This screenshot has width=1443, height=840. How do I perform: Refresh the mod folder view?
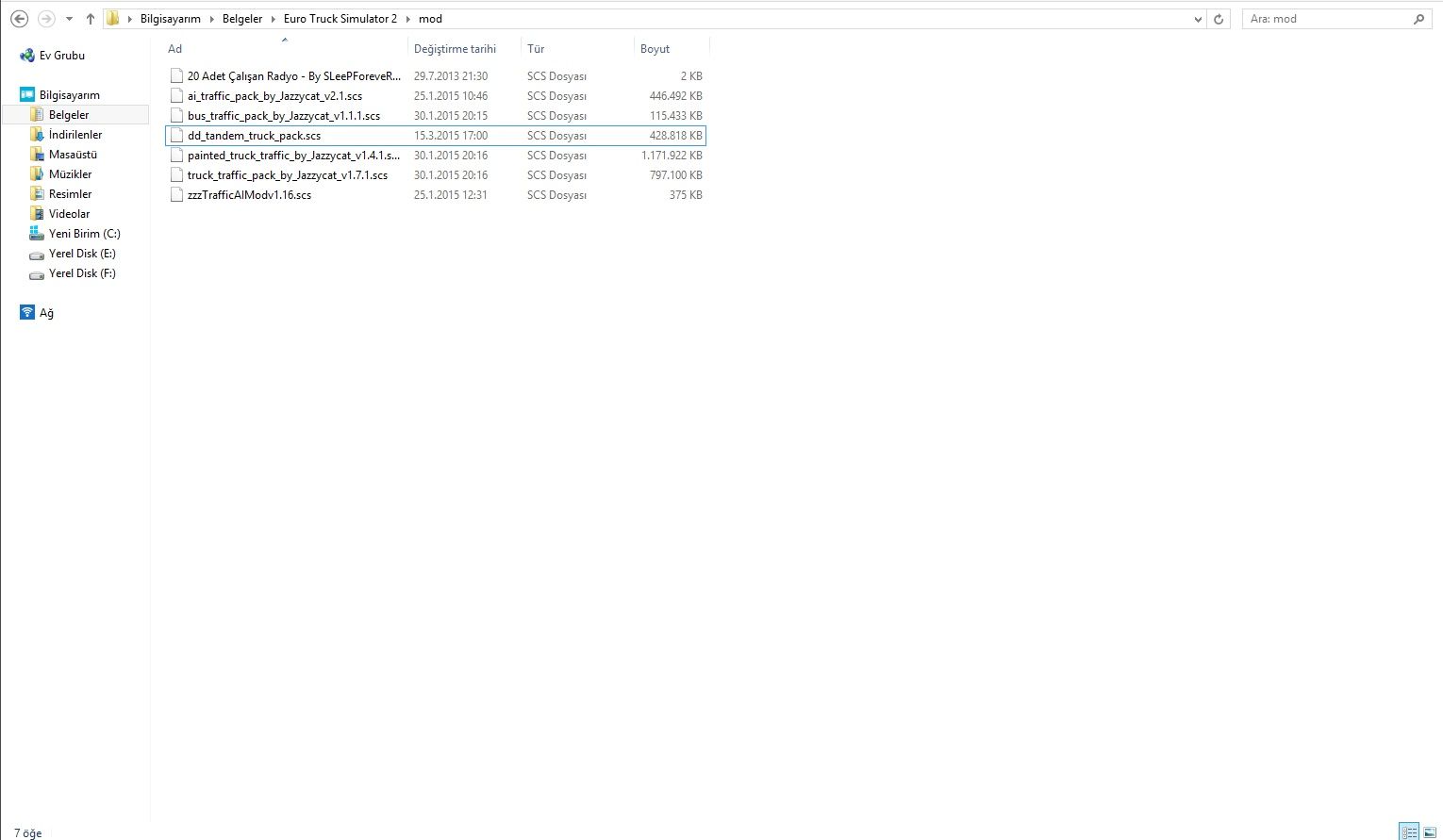point(1219,19)
